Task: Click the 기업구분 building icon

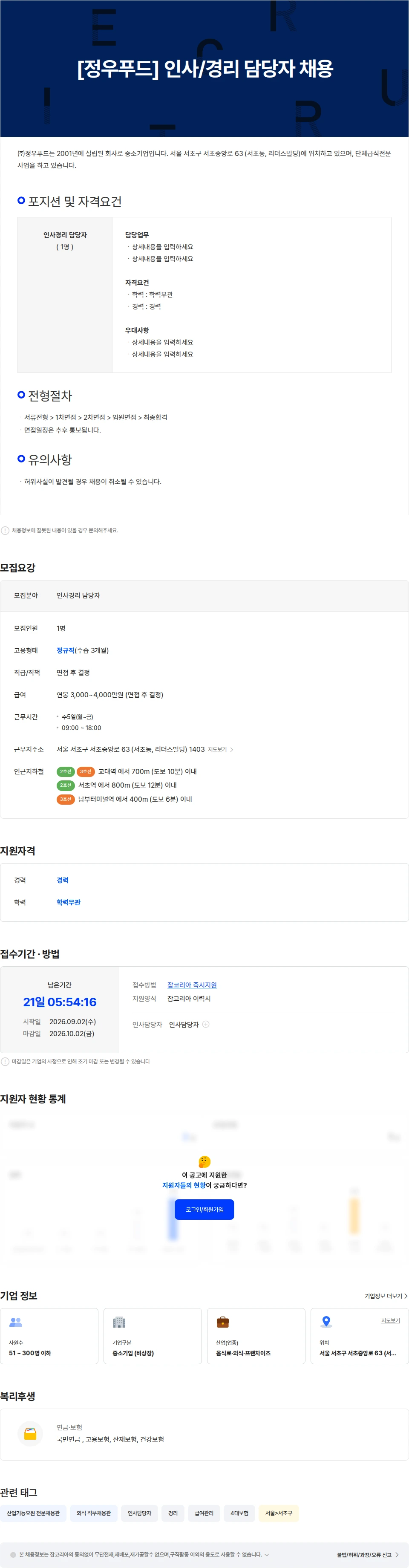Action: [x=119, y=1322]
